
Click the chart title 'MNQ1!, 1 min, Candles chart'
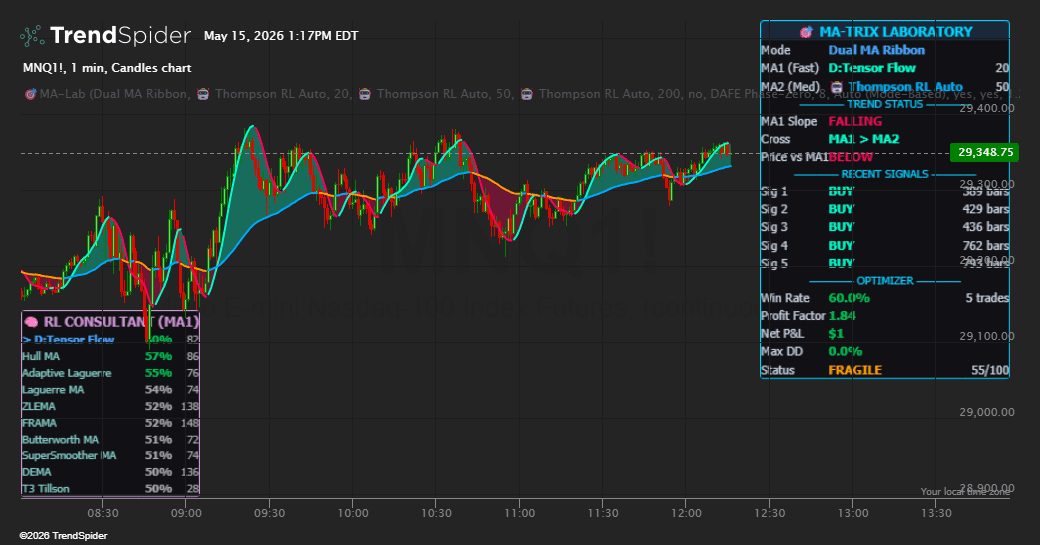107,68
